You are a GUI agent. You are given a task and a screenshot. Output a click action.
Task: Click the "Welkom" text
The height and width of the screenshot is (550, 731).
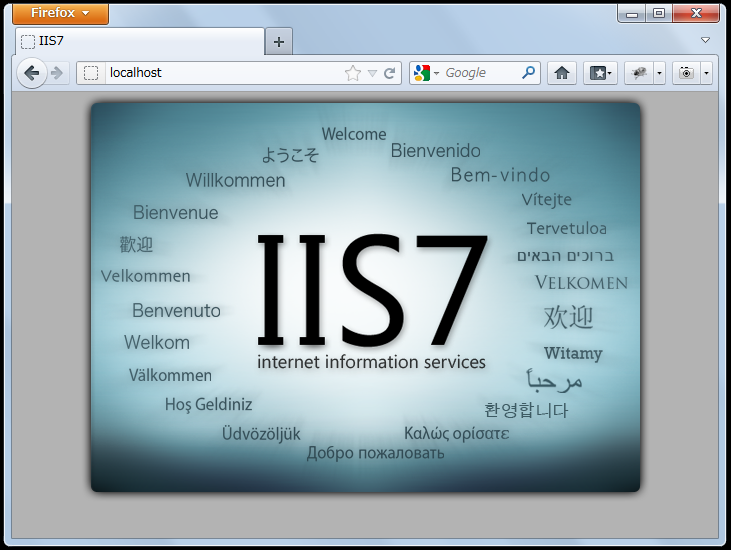[157, 343]
